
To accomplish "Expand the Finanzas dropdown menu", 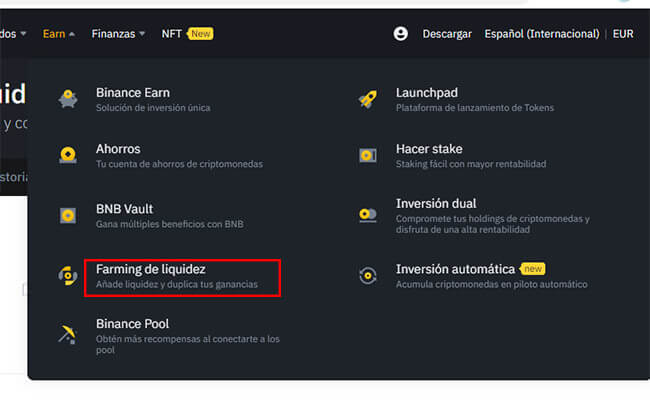I will click(118, 34).
